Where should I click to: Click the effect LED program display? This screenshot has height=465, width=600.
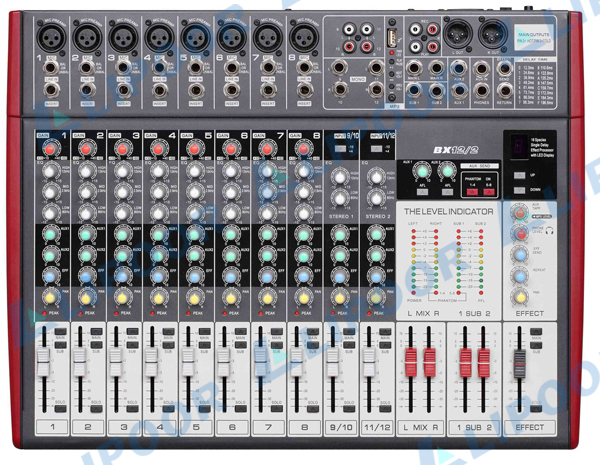pyautogui.click(x=518, y=146)
